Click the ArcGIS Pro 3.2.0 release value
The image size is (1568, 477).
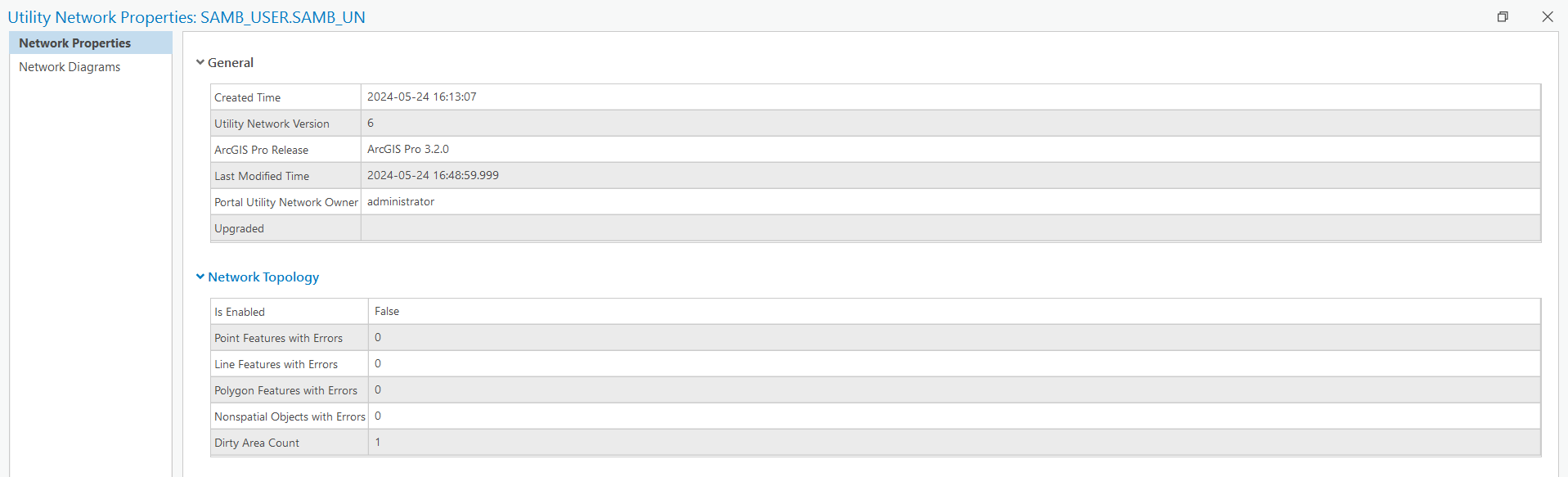tap(407, 149)
